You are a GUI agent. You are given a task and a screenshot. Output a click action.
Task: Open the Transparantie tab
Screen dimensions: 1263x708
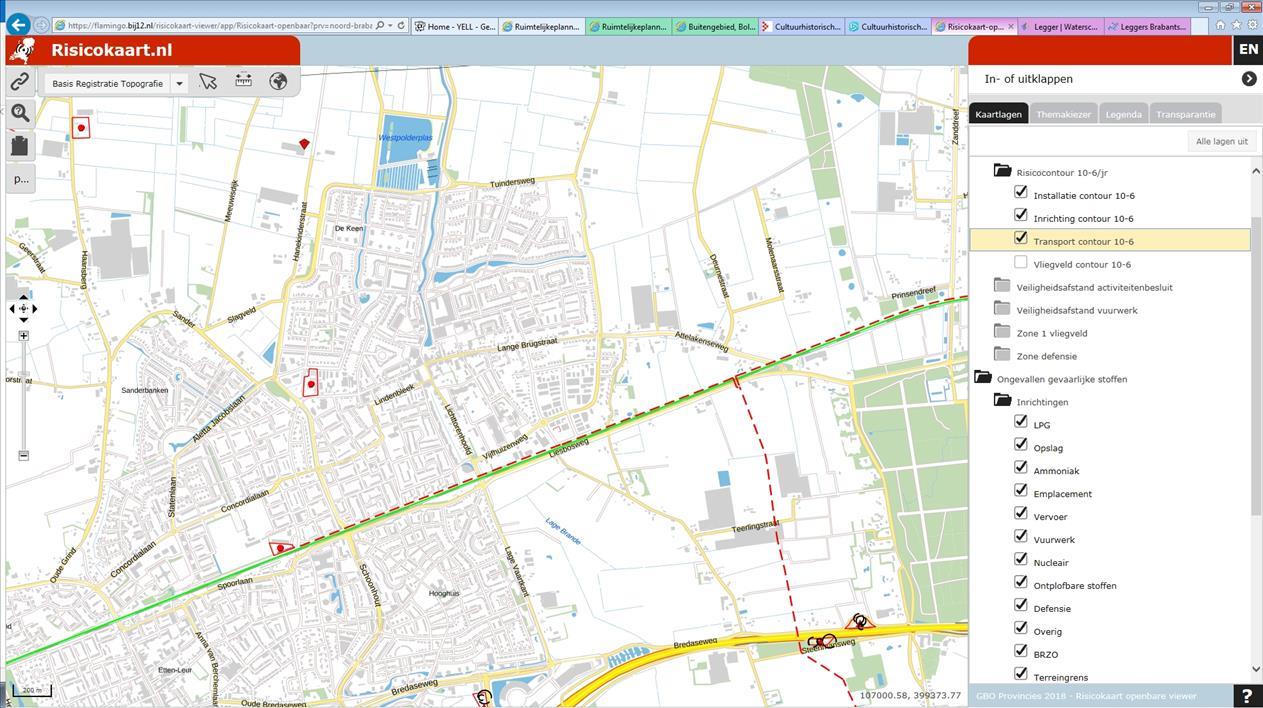tap(1186, 114)
